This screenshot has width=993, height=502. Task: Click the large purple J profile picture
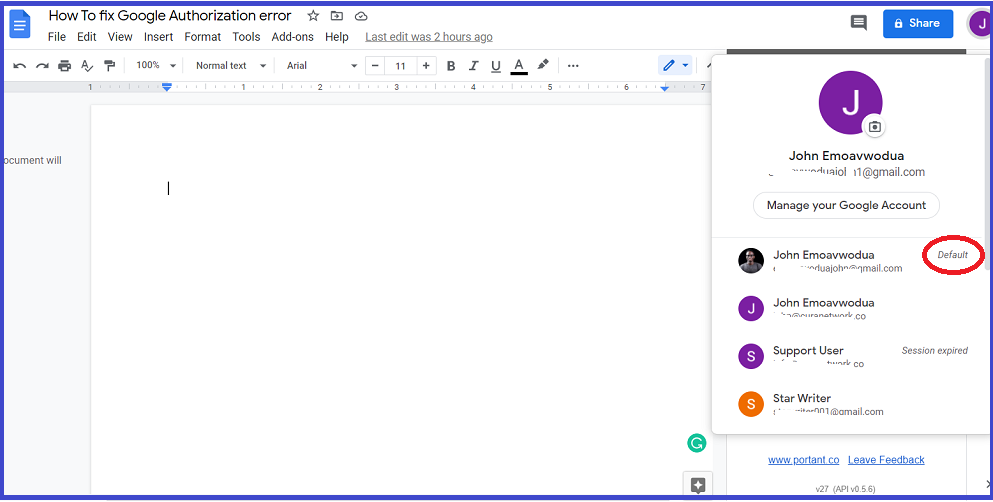pyautogui.click(x=851, y=103)
